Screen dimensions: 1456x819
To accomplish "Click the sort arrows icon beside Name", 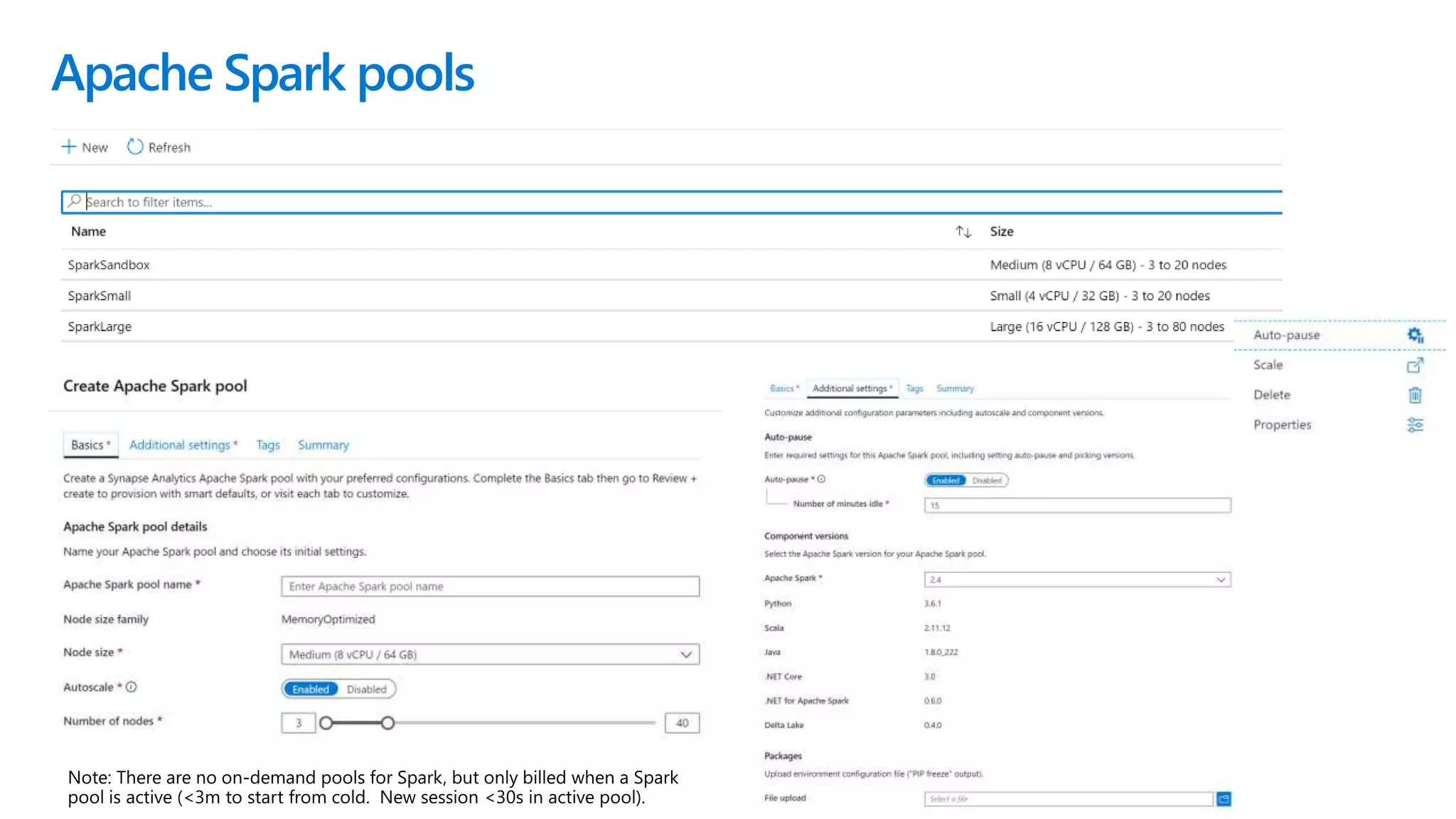I will 963,232.
